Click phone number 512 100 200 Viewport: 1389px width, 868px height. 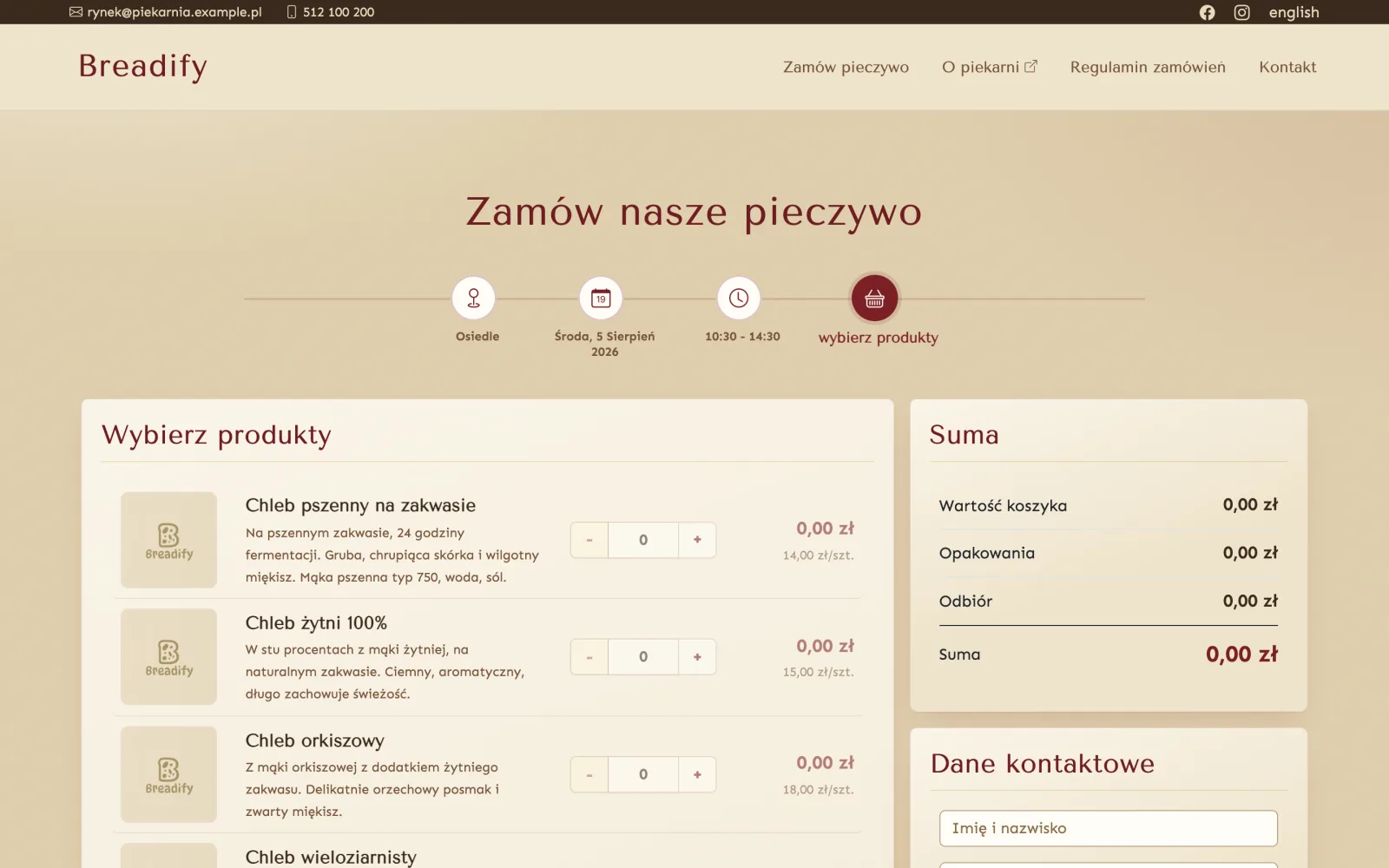339,12
